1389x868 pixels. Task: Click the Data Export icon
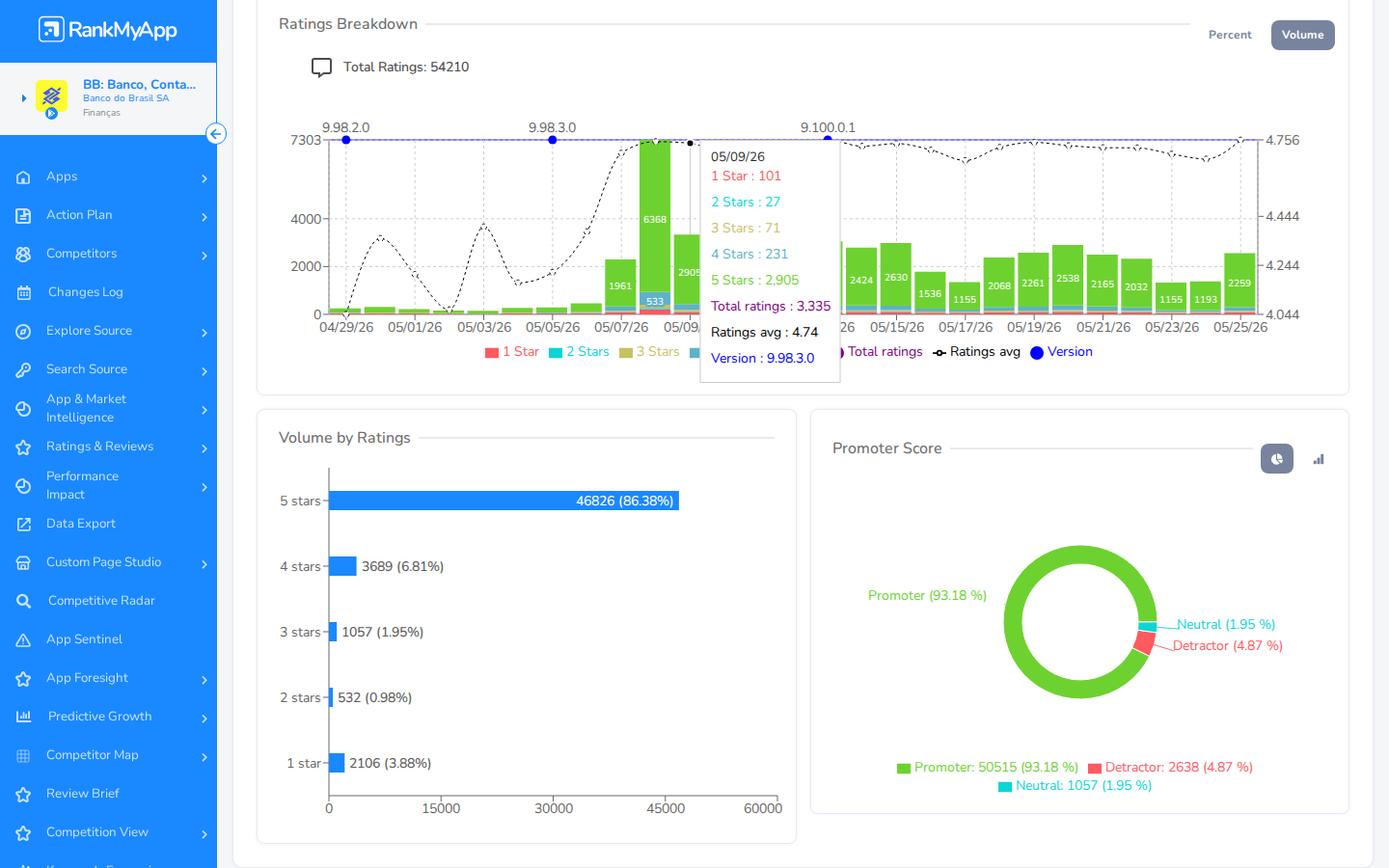click(x=23, y=525)
